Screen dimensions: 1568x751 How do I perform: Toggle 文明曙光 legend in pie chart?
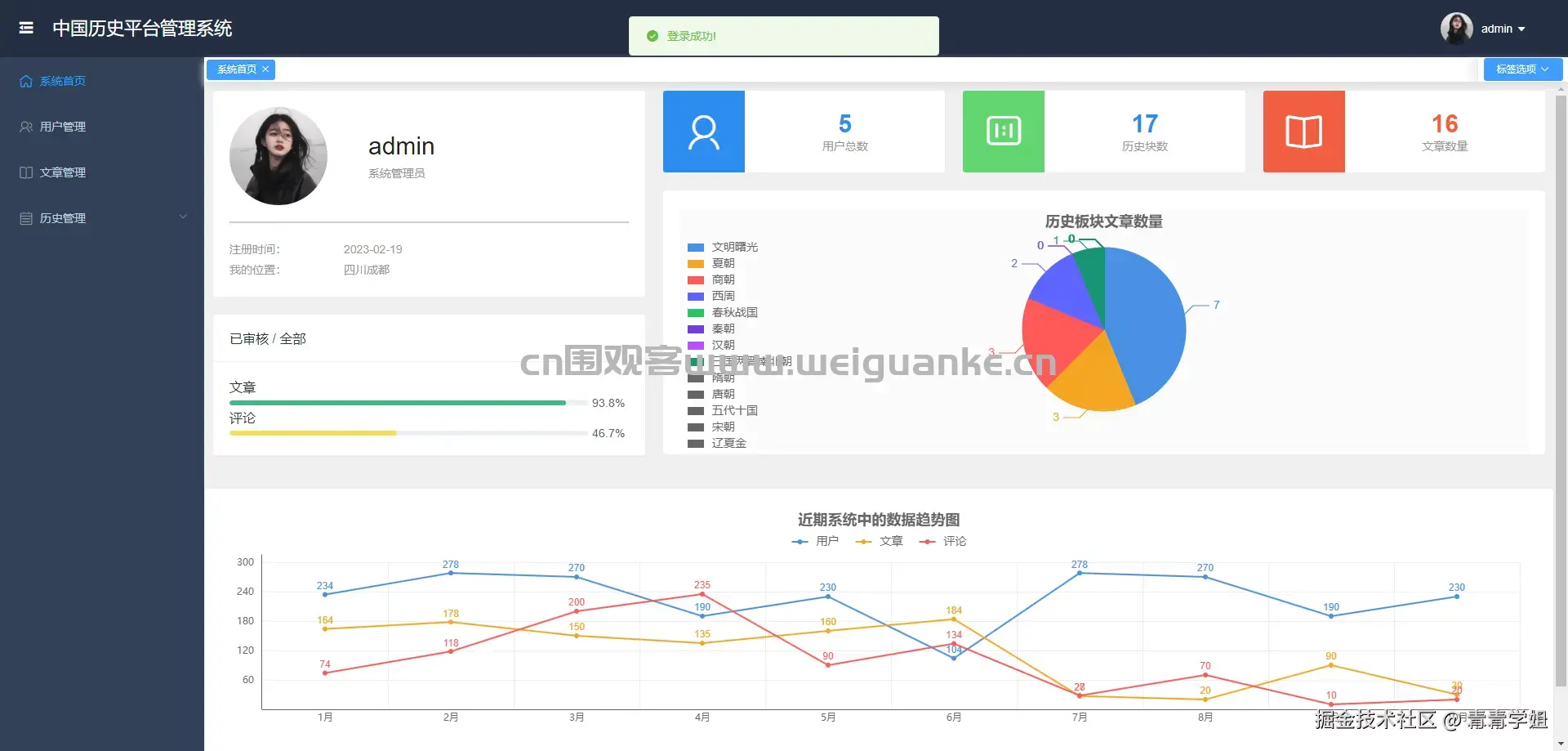pyautogui.click(x=723, y=247)
